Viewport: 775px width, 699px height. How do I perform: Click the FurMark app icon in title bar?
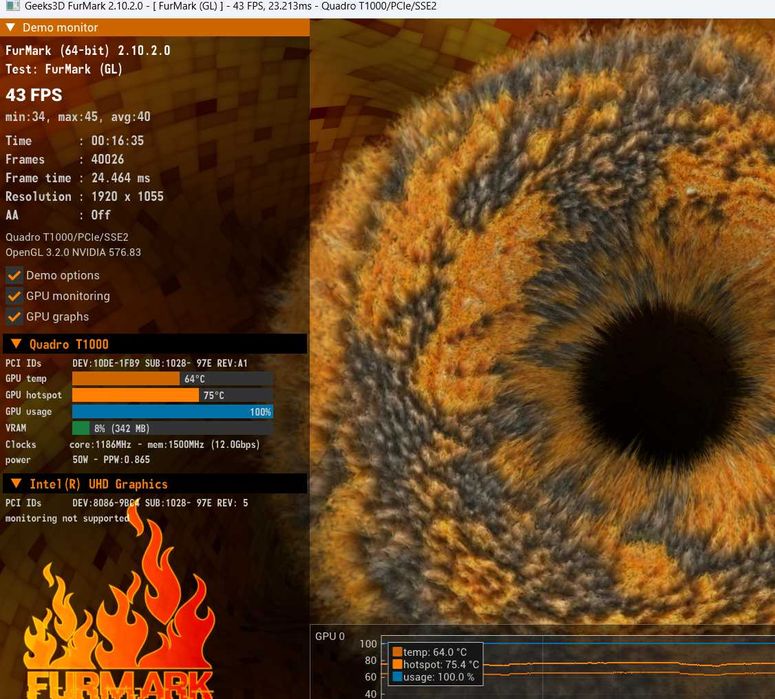(x=12, y=6)
